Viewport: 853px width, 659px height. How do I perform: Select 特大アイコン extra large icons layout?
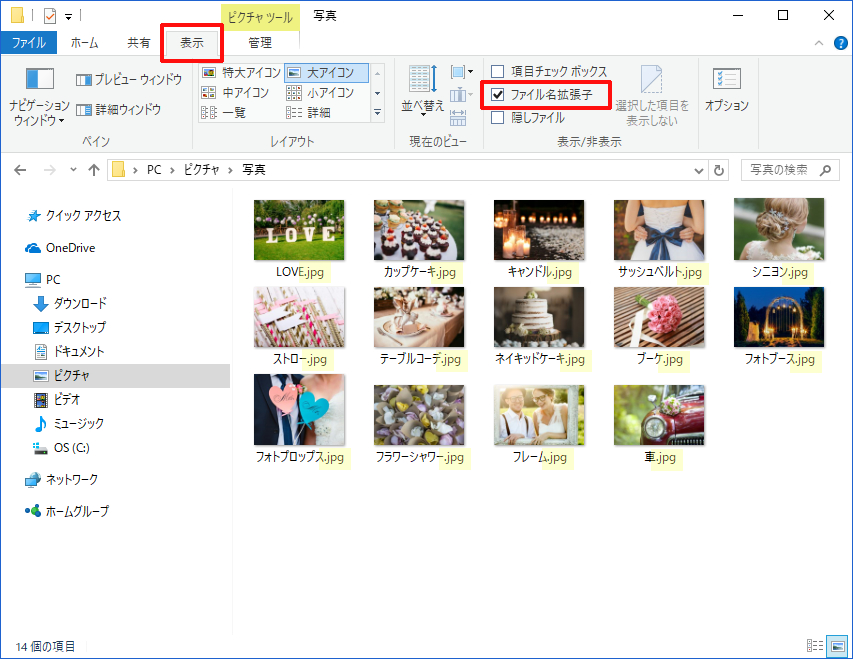(241, 72)
